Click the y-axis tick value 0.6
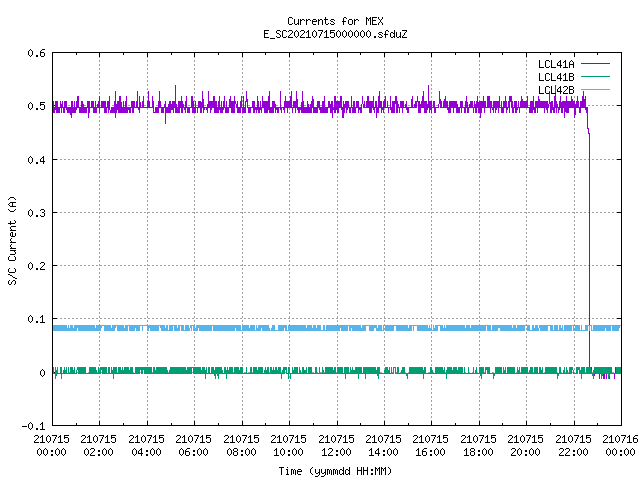The height and width of the screenshot is (480, 640). tap(36, 53)
